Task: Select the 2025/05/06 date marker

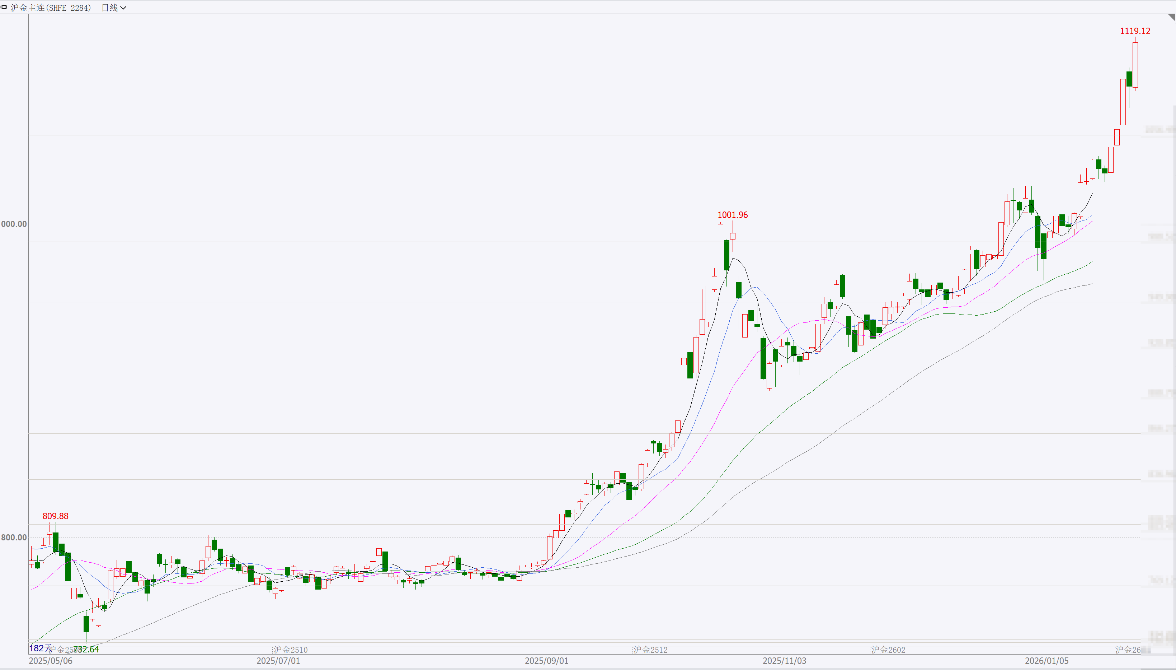Action: pyautogui.click(x=50, y=661)
